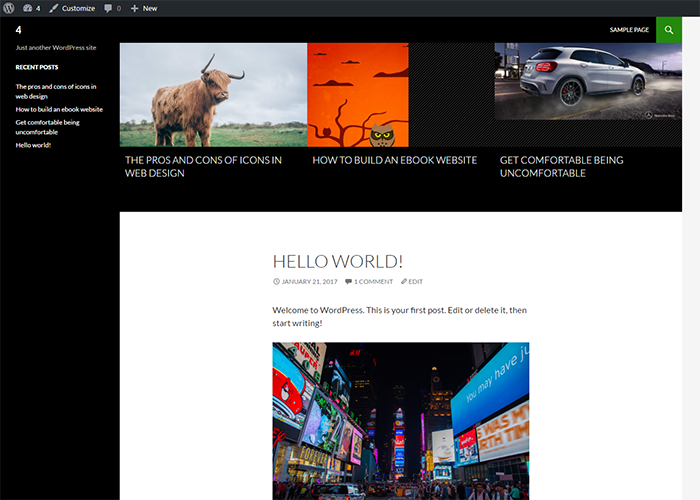Select the orange owl featured image

(x=358, y=95)
